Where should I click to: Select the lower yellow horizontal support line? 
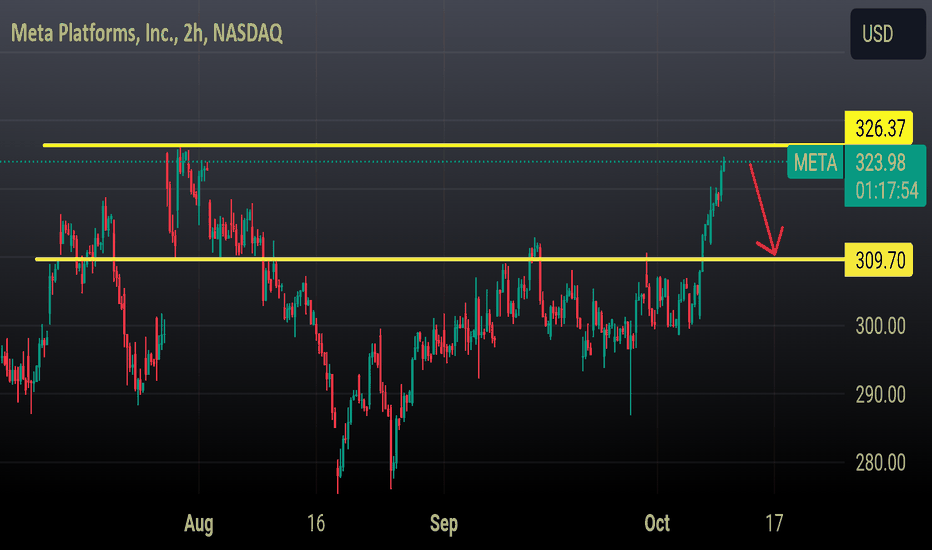point(440,259)
